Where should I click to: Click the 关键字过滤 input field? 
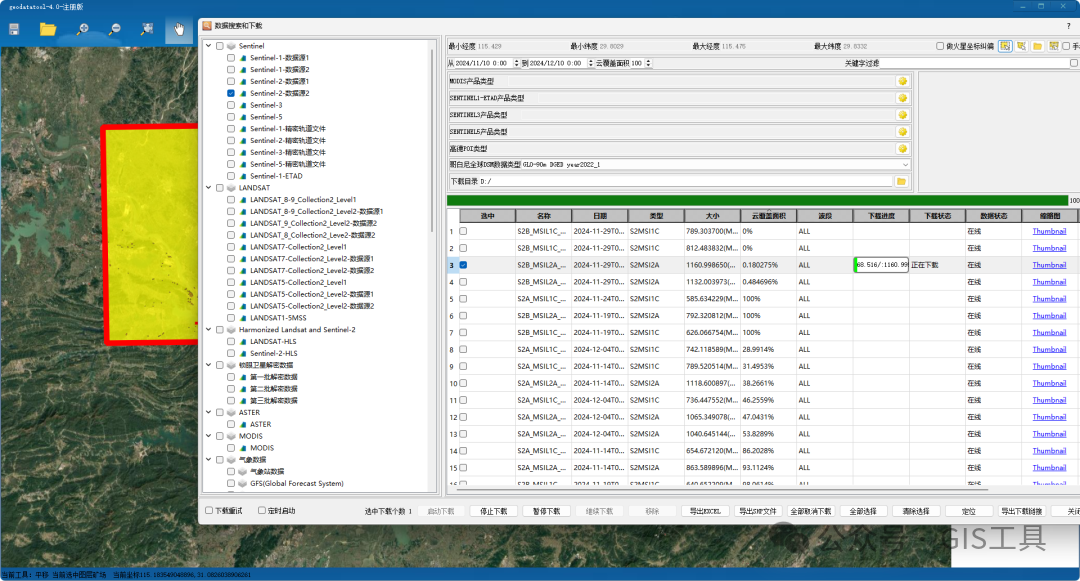(x=975, y=63)
